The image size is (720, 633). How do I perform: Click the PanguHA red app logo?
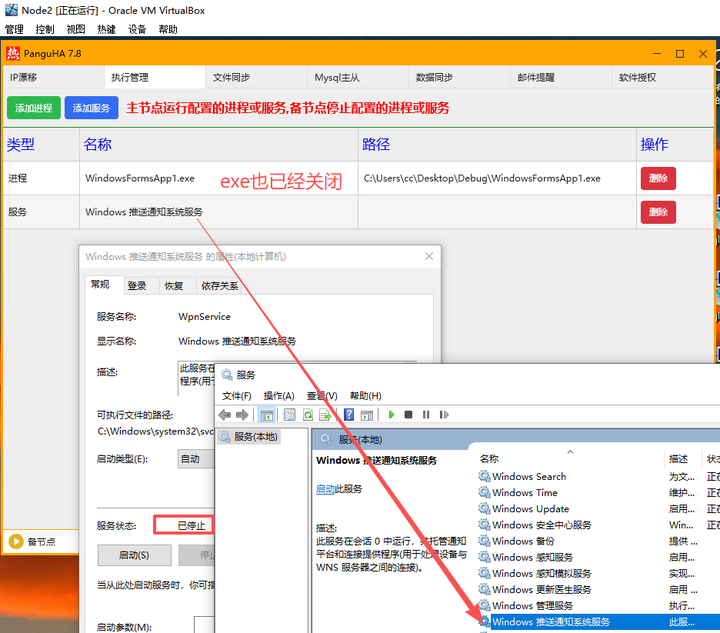13,54
